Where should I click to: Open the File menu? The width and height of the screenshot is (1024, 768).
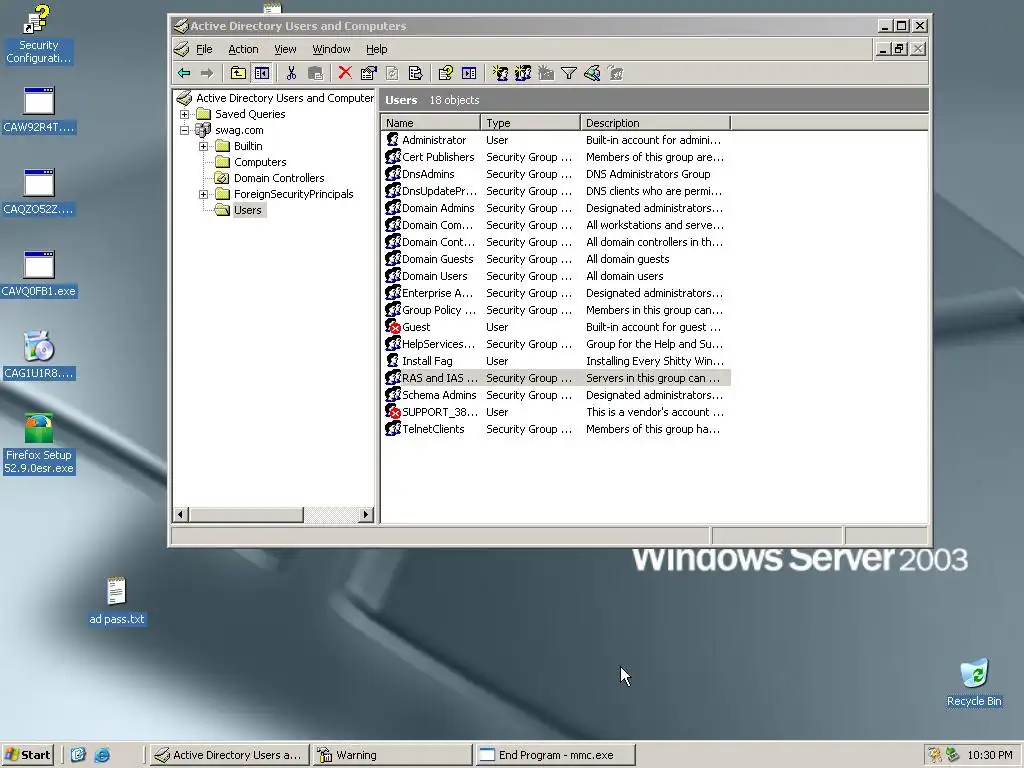click(x=204, y=49)
